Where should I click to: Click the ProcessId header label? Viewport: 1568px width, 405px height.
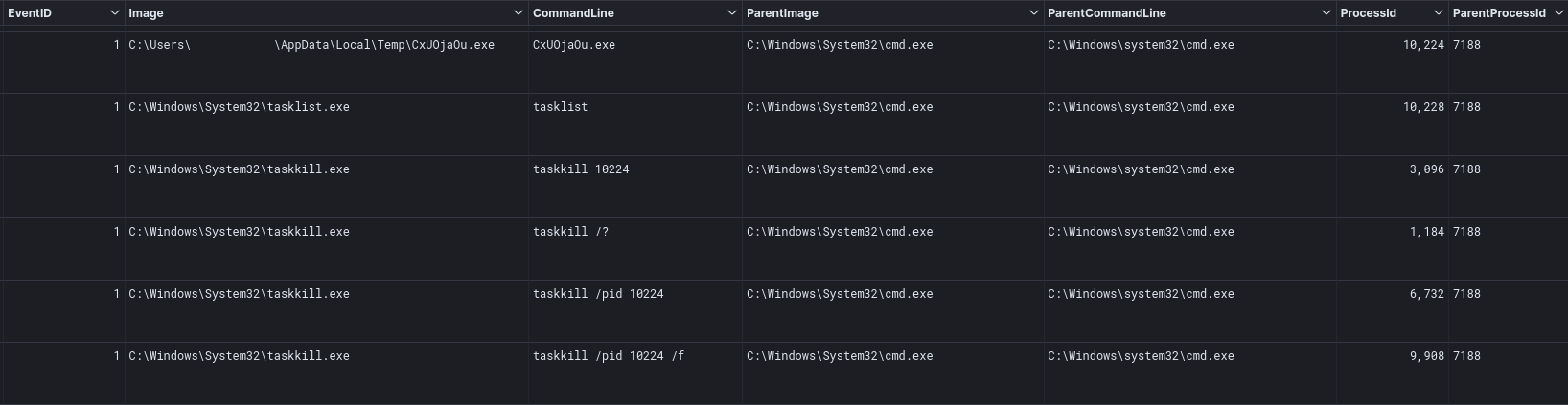pos(1368,13)
